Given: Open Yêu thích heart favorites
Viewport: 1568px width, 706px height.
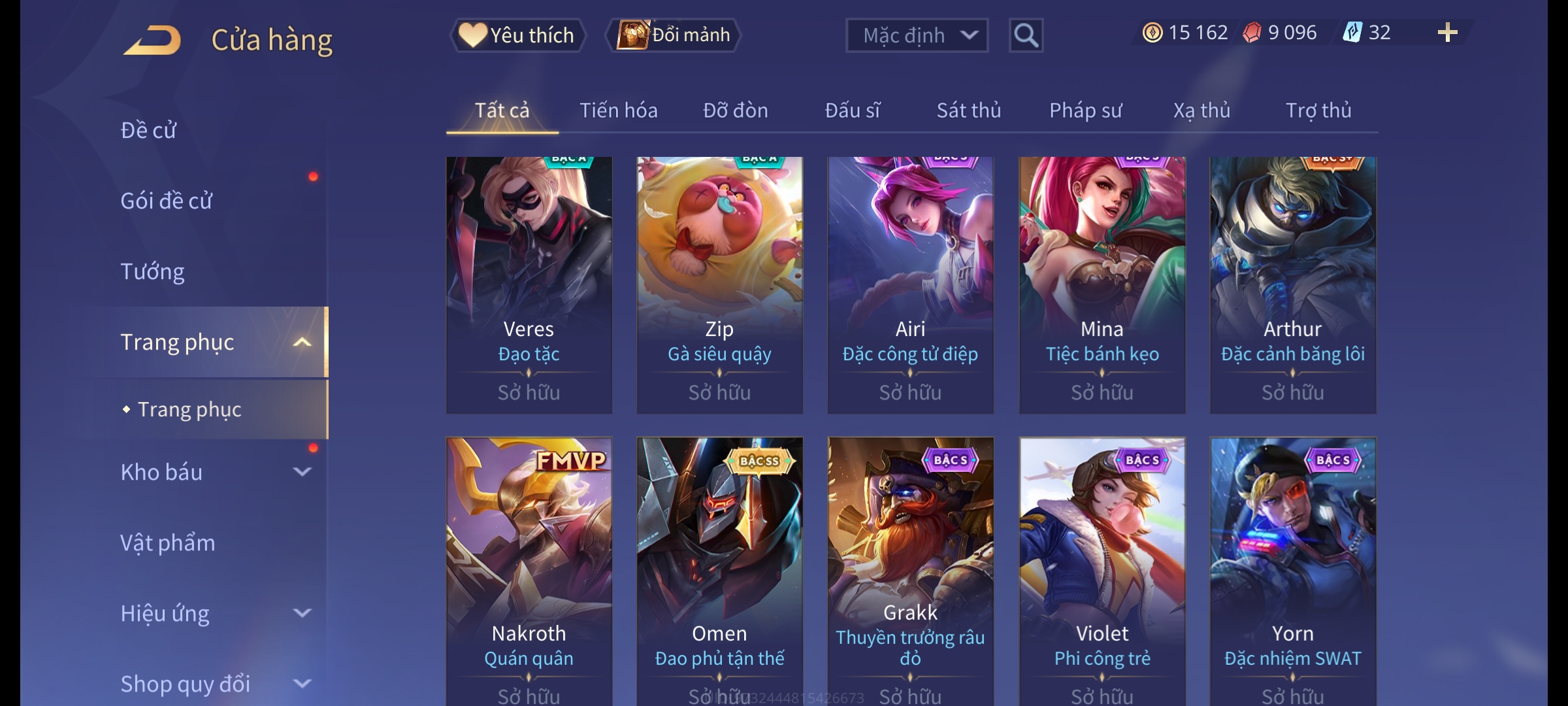Looking at the screenshot, I should point(517,35).
